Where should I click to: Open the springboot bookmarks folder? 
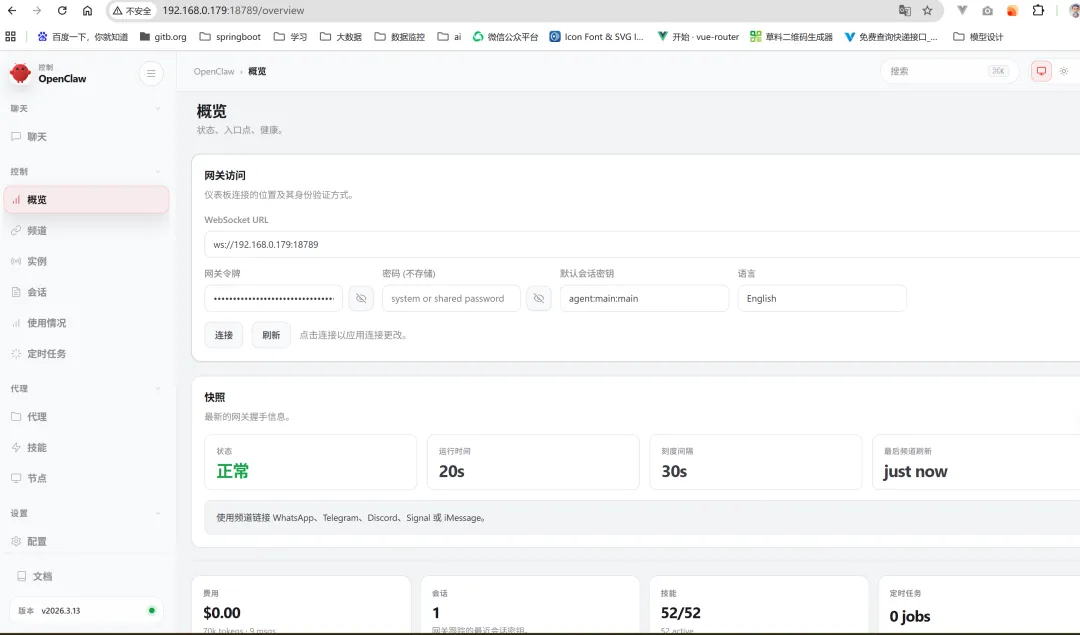coord(230,37)
